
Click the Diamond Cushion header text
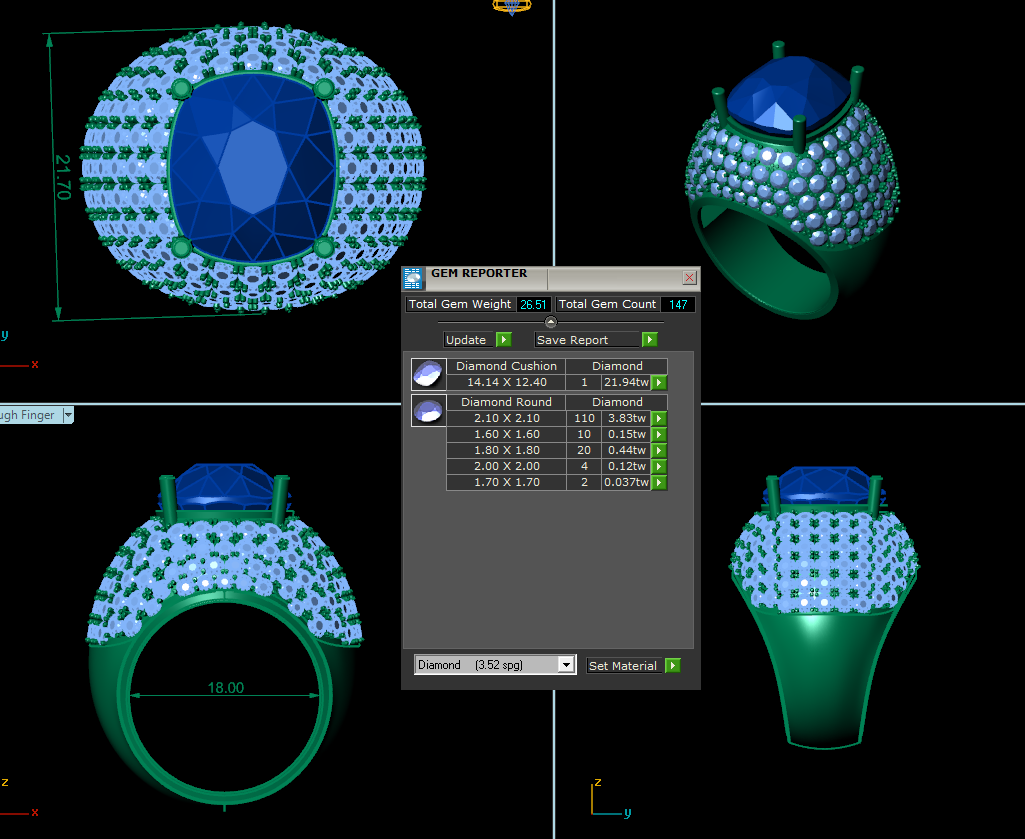coord(507,366)
